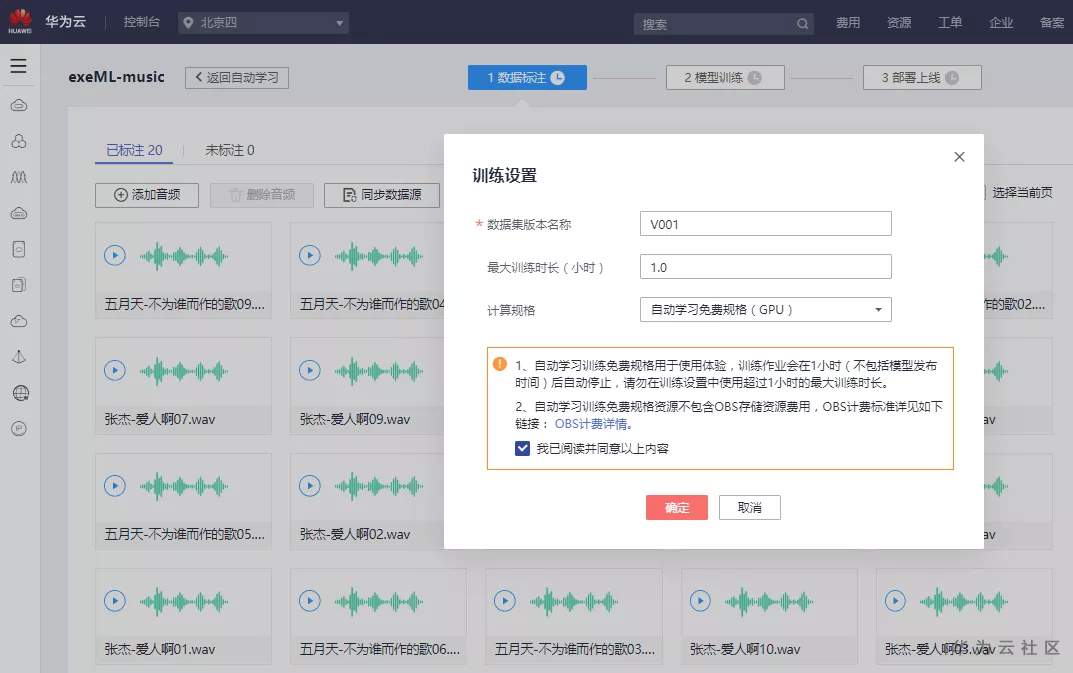Click 返回自动学习 button

point(237,77)
